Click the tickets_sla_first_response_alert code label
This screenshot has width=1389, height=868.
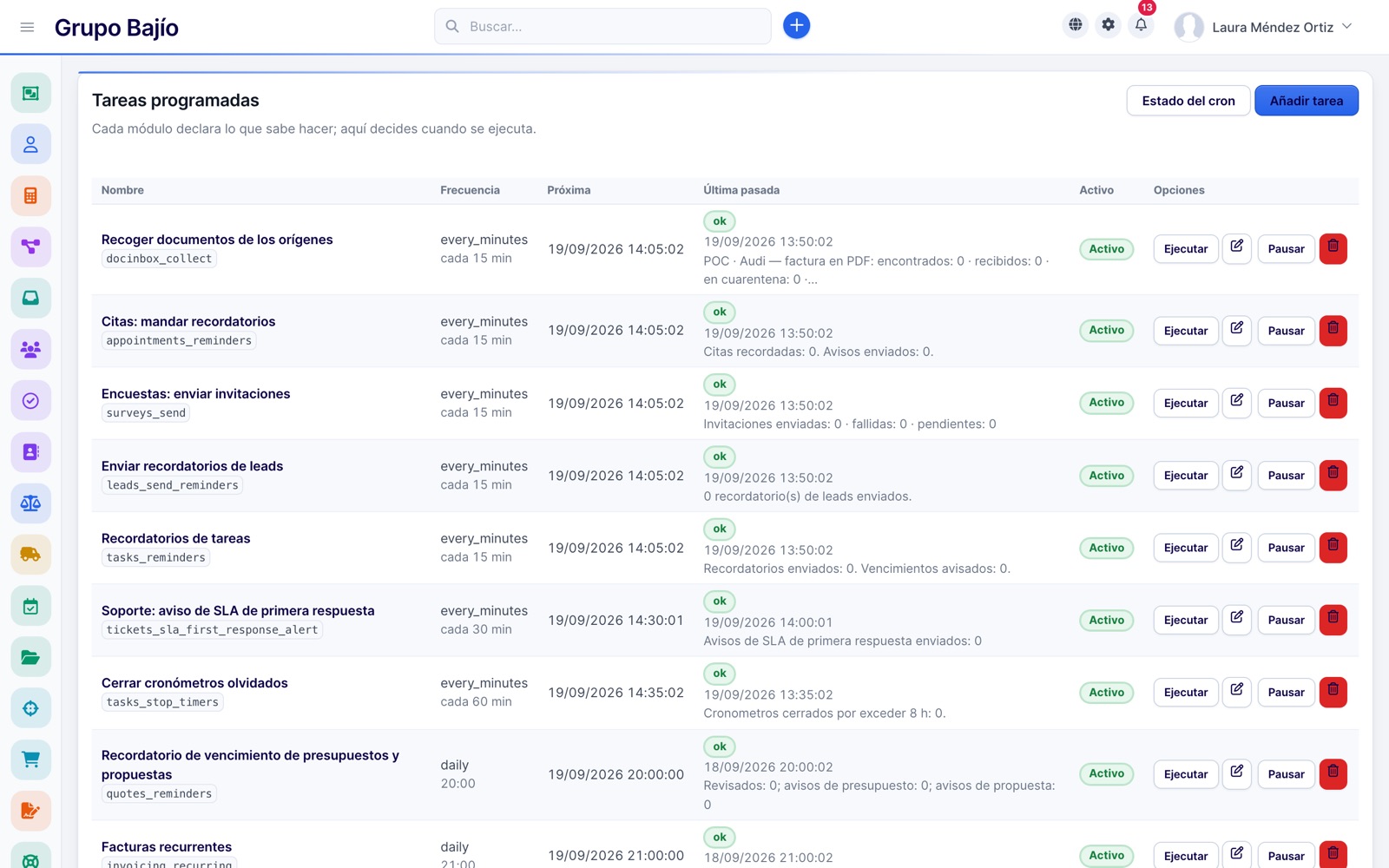tap(213, 630)
